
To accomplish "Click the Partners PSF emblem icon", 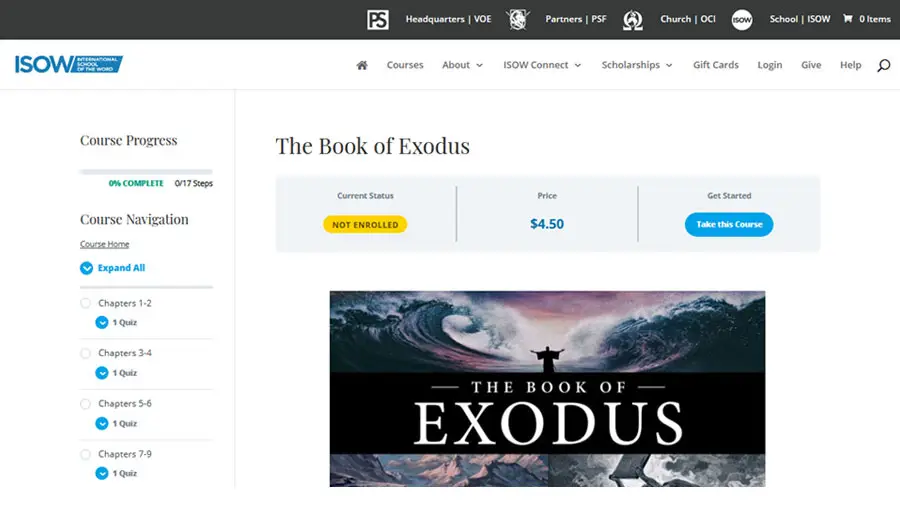I will [517, 19].
